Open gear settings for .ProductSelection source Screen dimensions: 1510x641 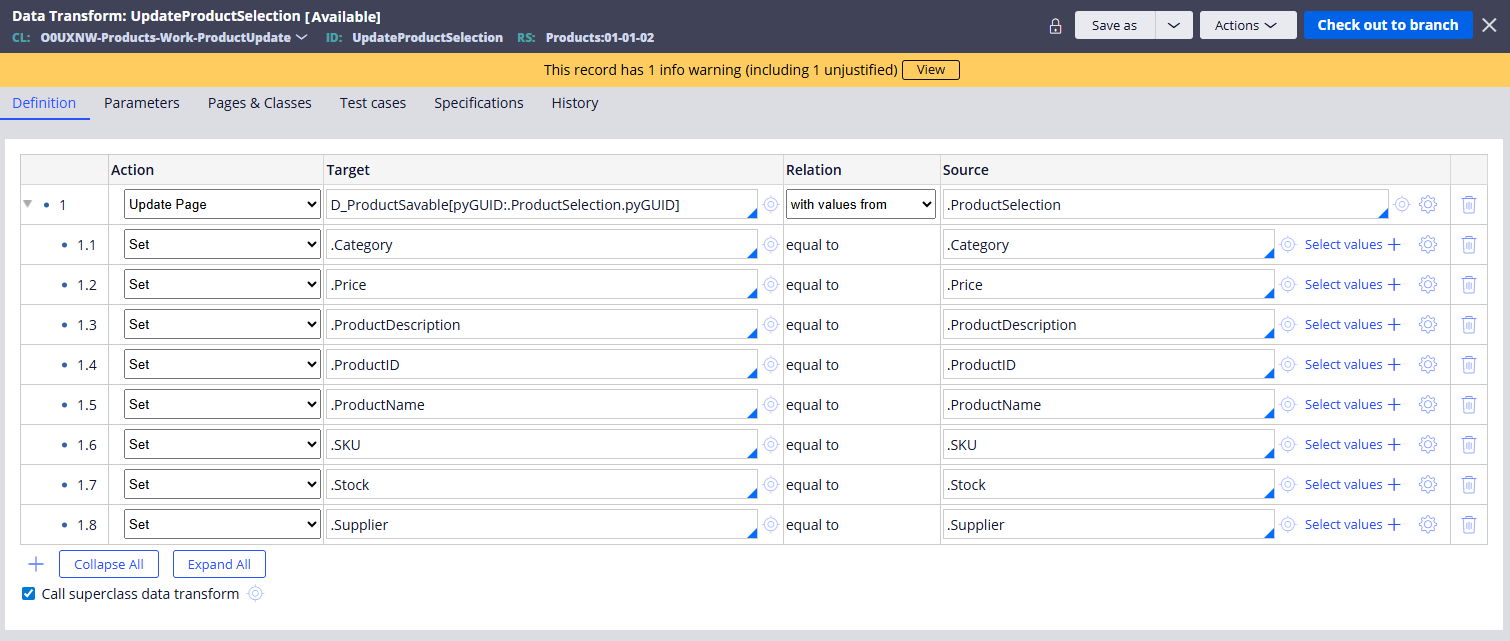point(1428,205)
